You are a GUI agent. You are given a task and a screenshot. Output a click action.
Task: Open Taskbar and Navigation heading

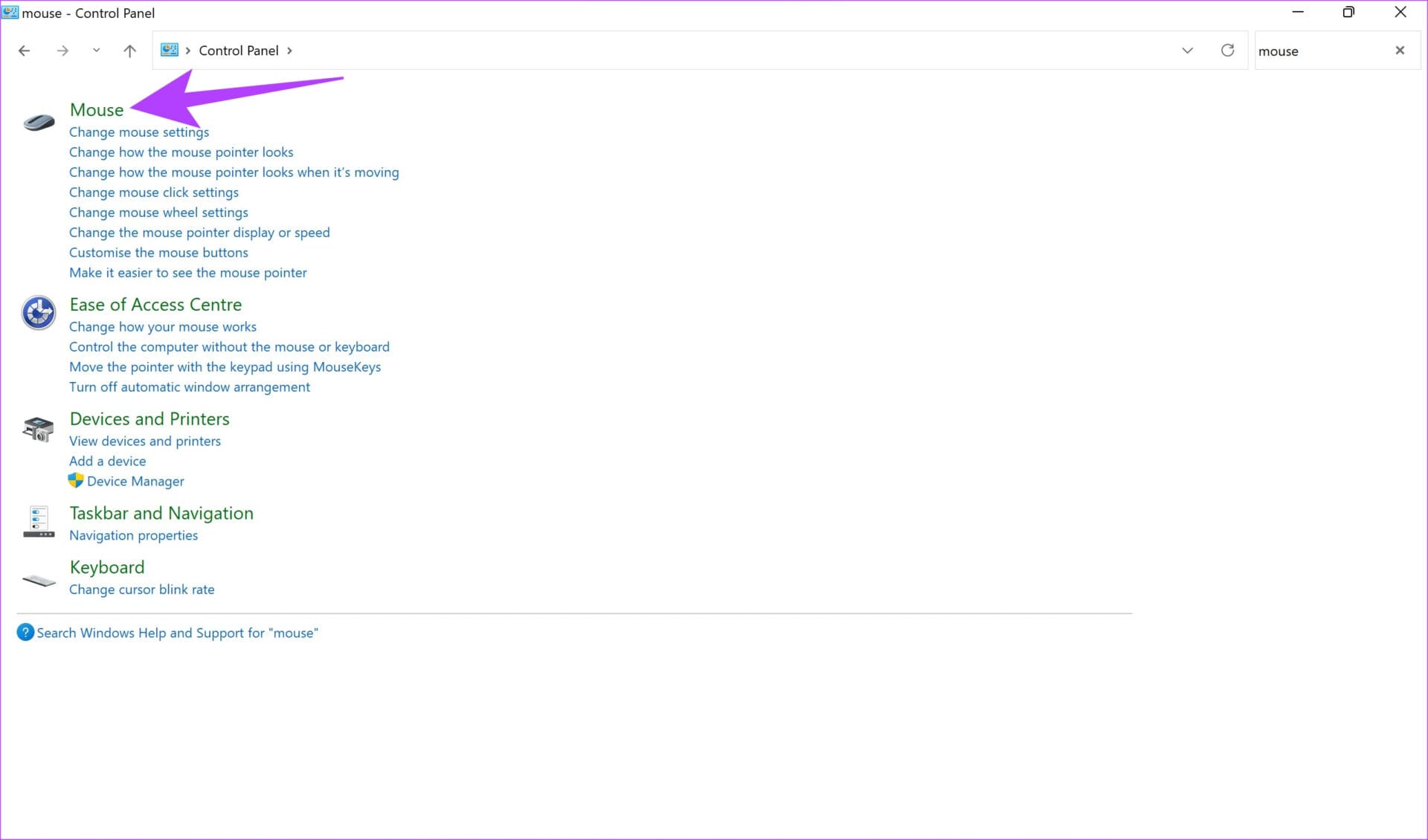161,514
